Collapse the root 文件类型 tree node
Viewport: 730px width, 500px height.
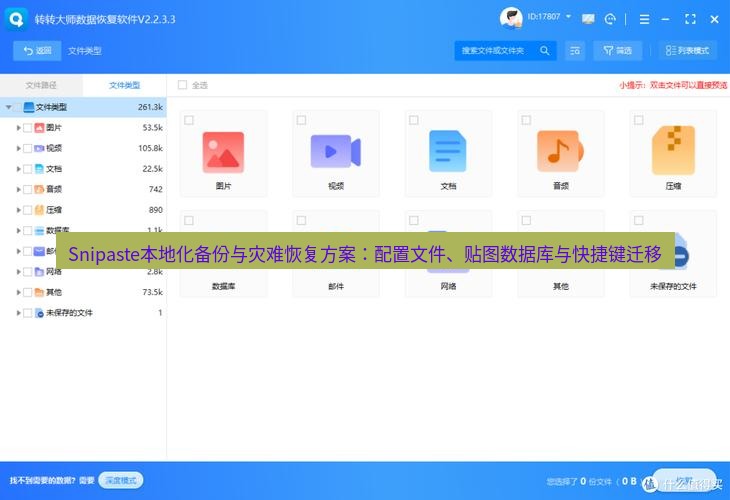point(8,107)
